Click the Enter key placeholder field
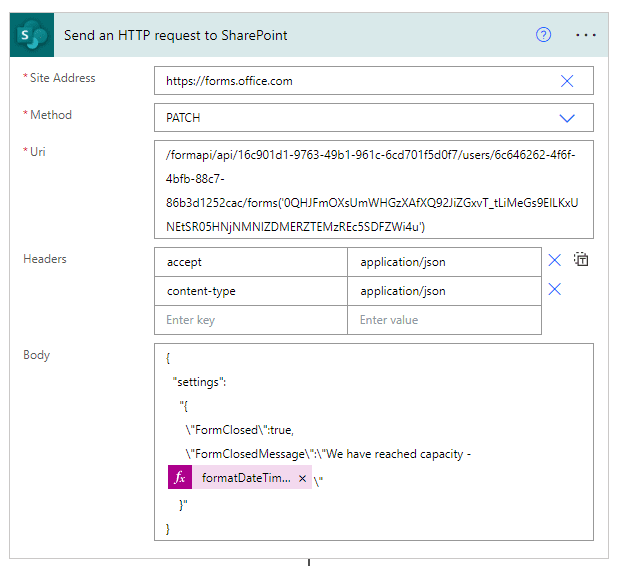This screenshot has height=566, width=618. pyautogui.click(x=251, y=320)
